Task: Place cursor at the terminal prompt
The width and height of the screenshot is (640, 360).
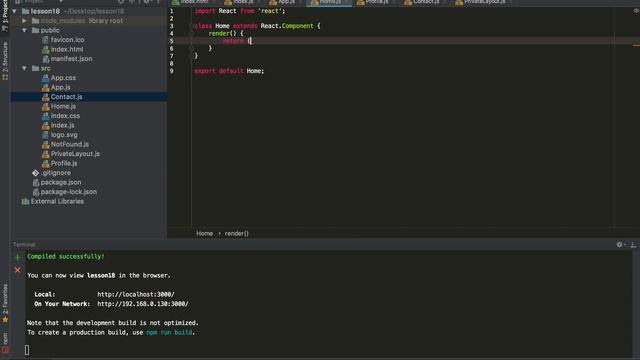Action: click(27, 350)
